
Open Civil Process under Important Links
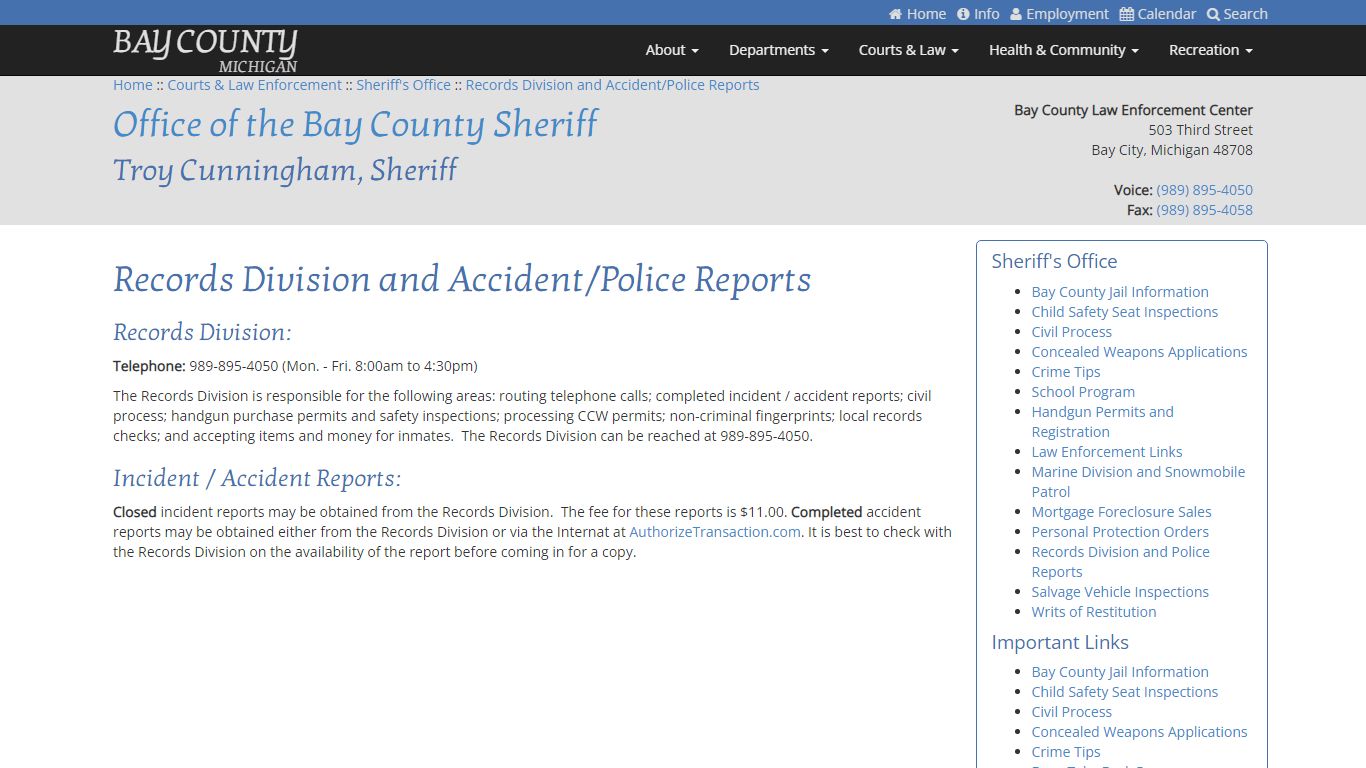click(x=1072, y=712)
